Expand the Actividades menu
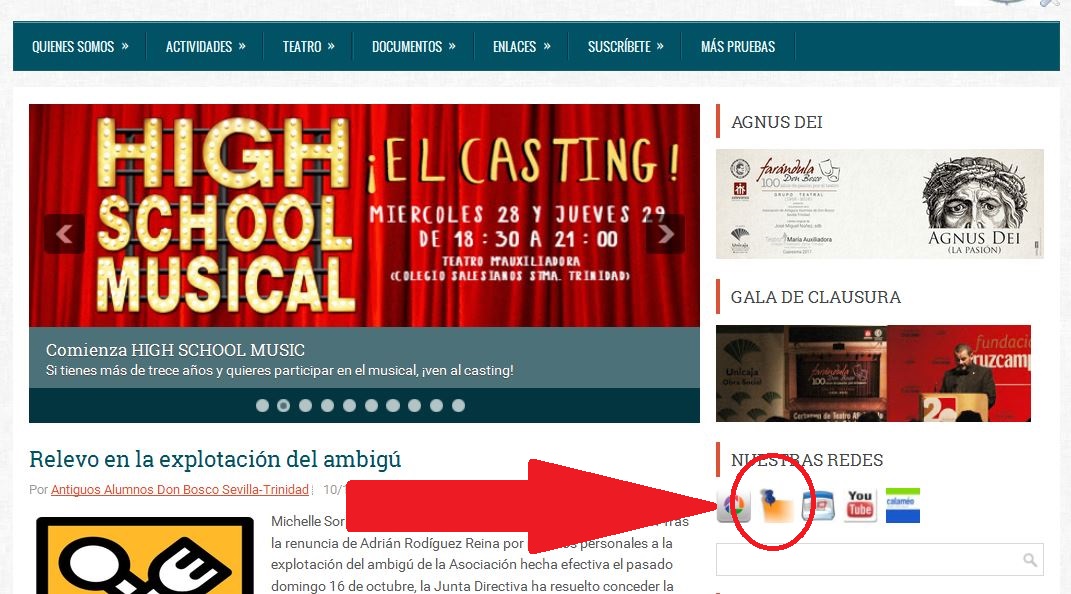Image resolution: width=1071 pixels, height=594 pixels. click(x=205, y=46)
